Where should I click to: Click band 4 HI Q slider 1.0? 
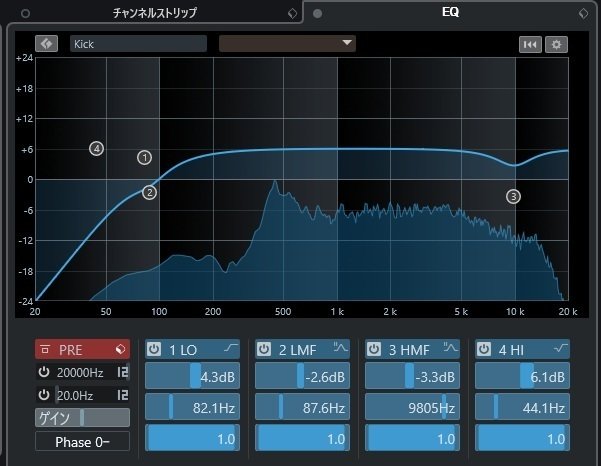pos(522,437)
